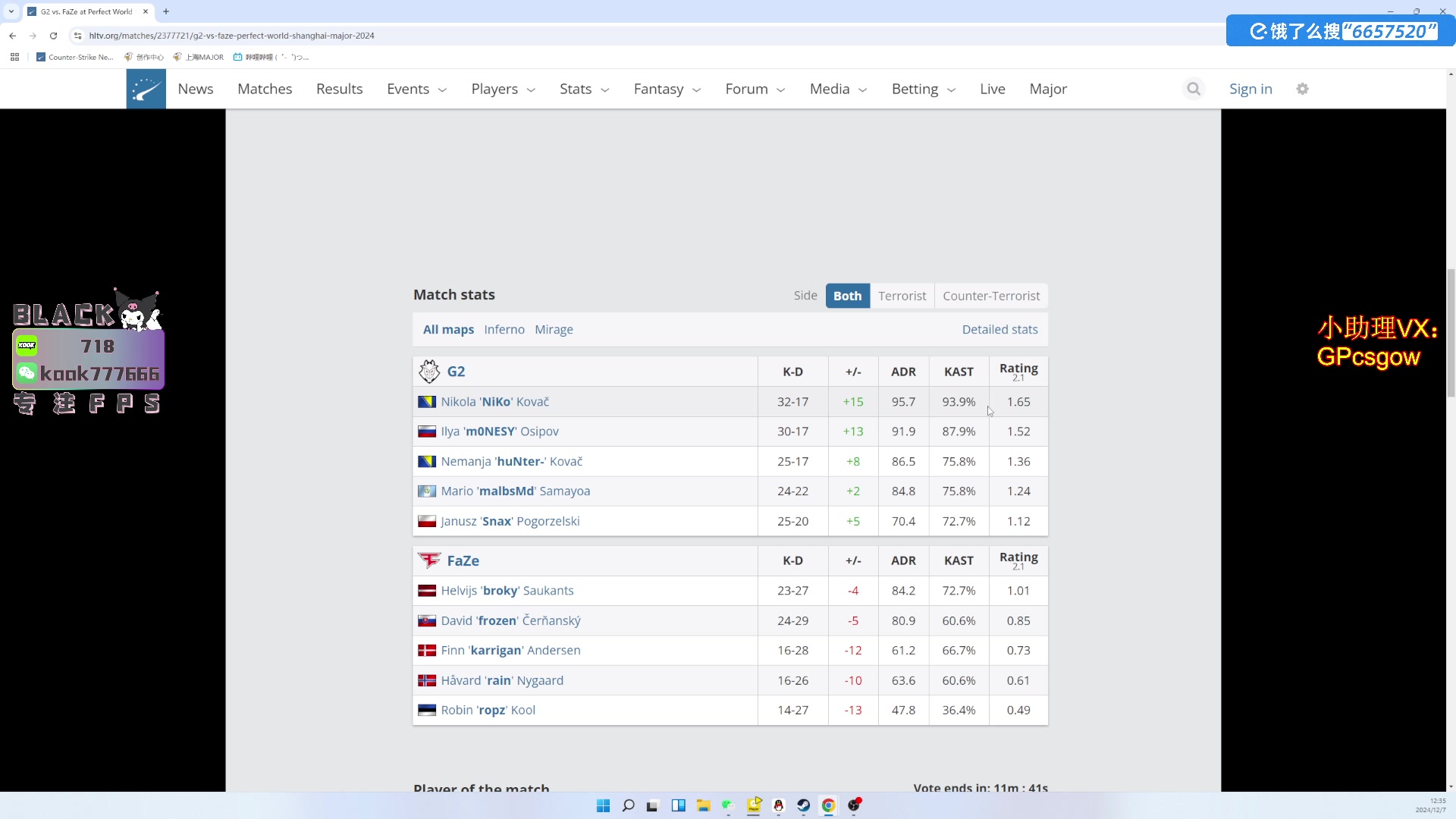1456x819 pixels.
Task: Open the site search magnifier icon
Action: tap(1194, 89)
